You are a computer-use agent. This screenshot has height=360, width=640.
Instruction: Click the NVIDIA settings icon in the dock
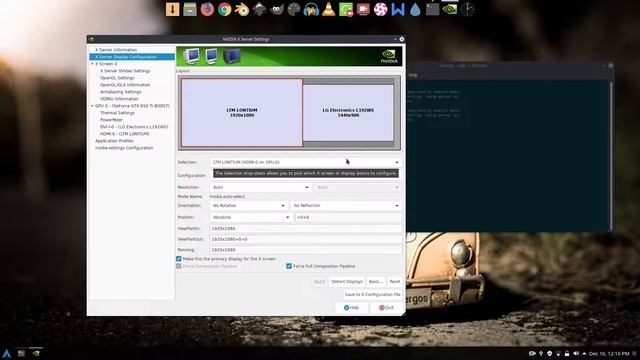(x=450, y=9)
